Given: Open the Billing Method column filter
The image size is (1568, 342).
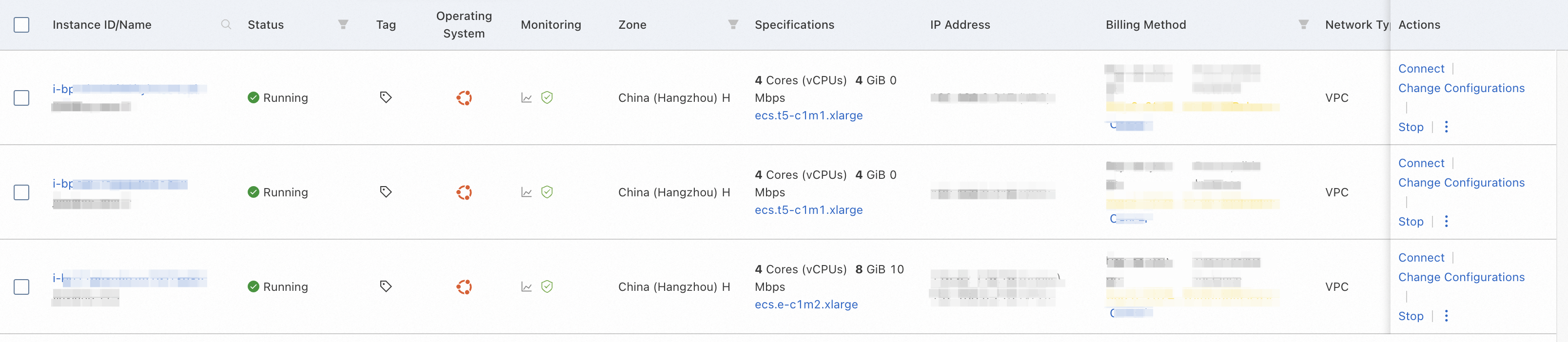Looking at the screenshot, I should (1303, 24).
